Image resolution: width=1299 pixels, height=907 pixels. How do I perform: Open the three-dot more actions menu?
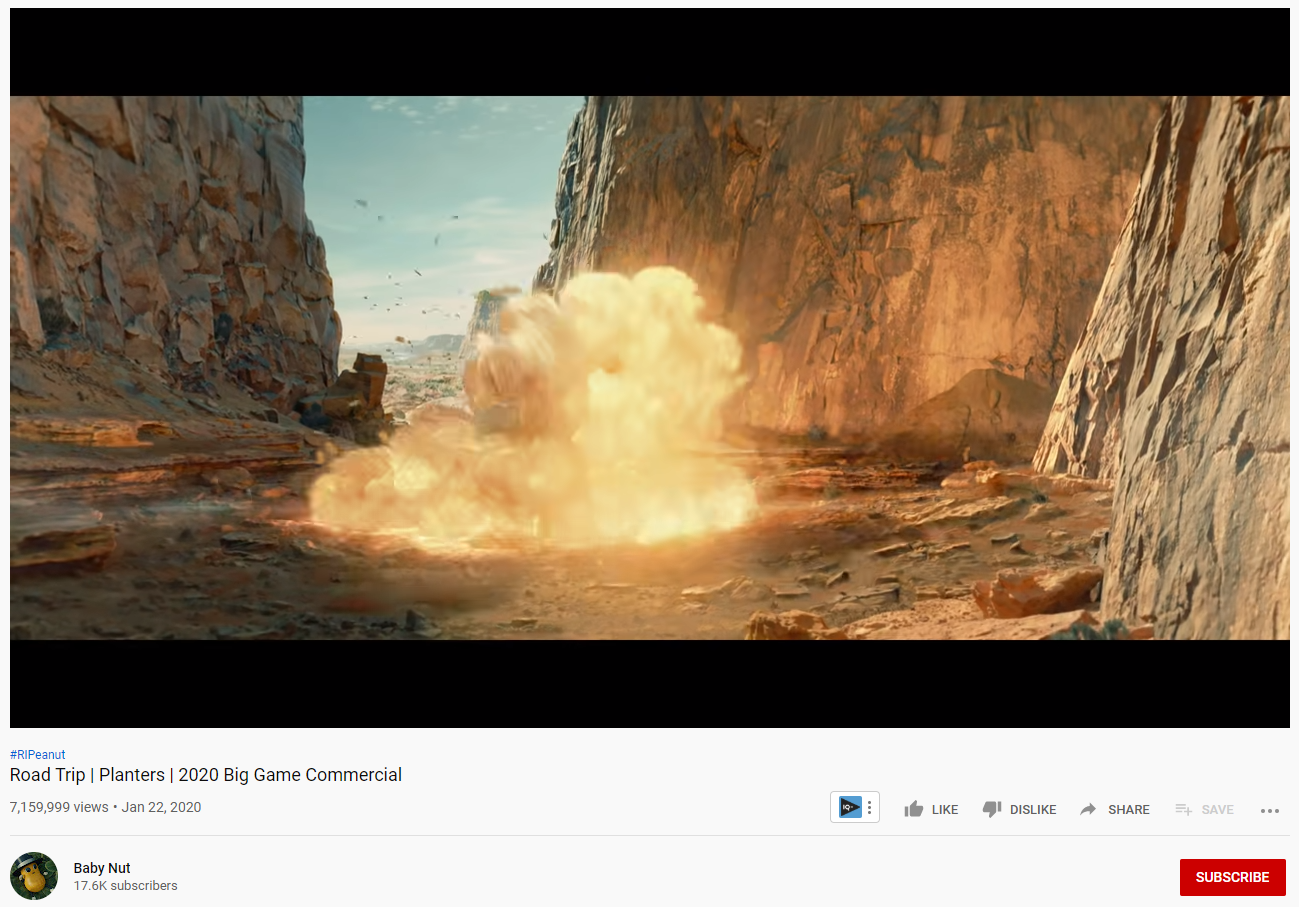click(1270, 810)
